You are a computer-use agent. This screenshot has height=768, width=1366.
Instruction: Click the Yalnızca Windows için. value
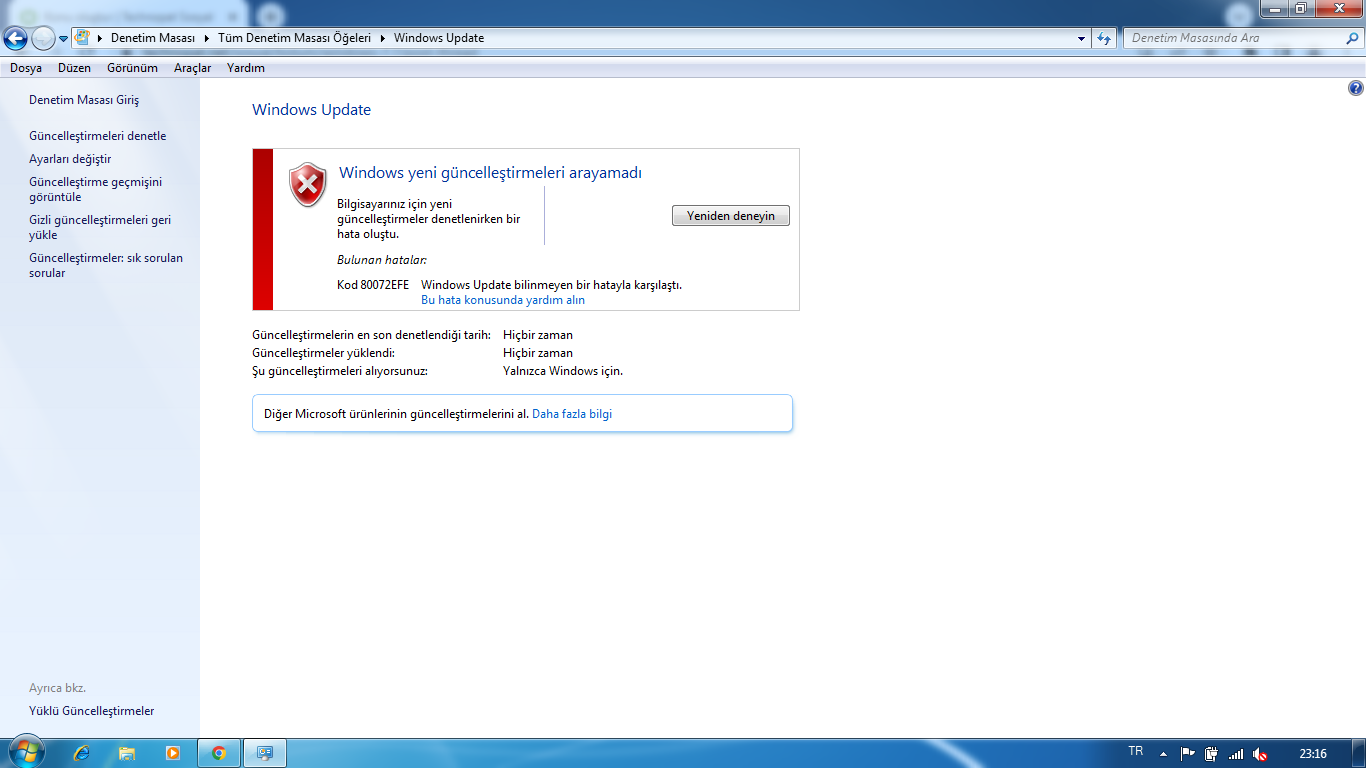tap(563, 371)
